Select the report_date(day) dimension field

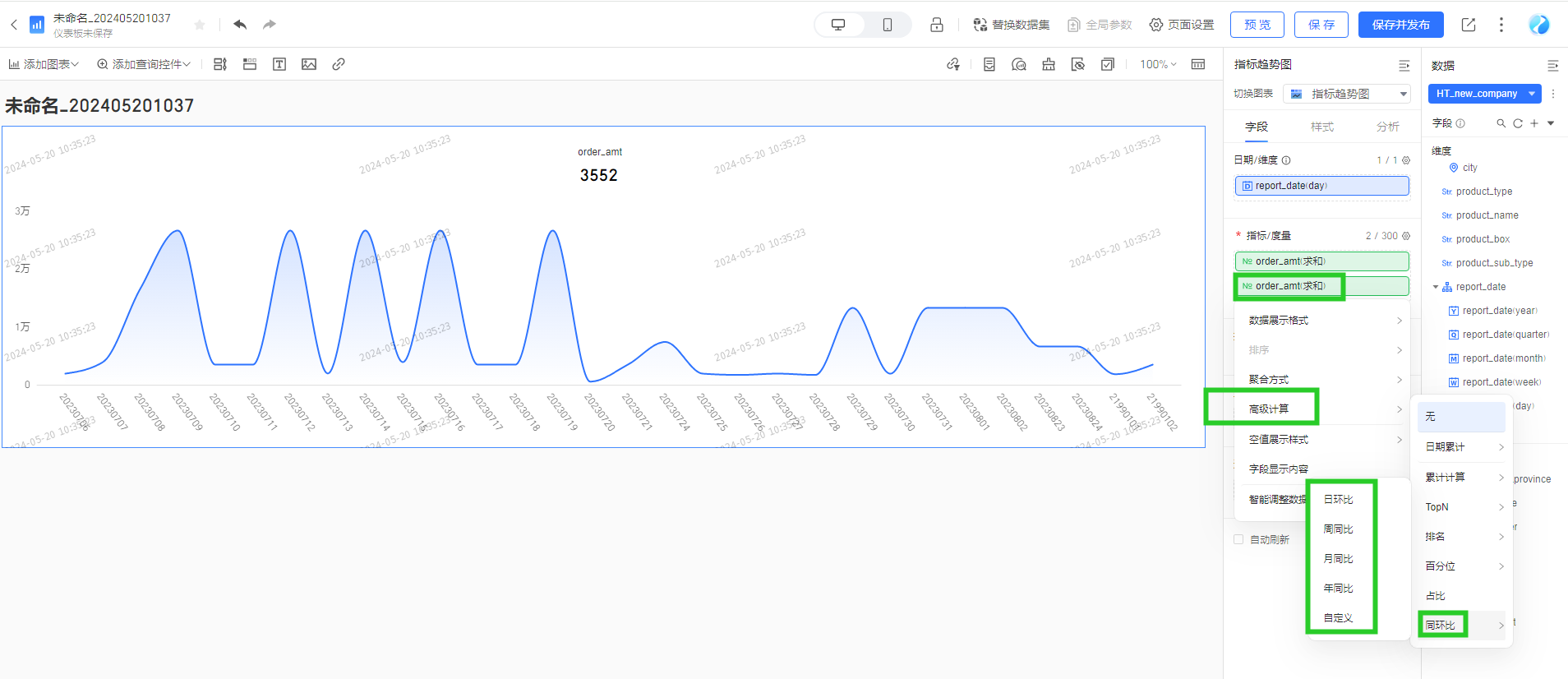(1321, 186)
